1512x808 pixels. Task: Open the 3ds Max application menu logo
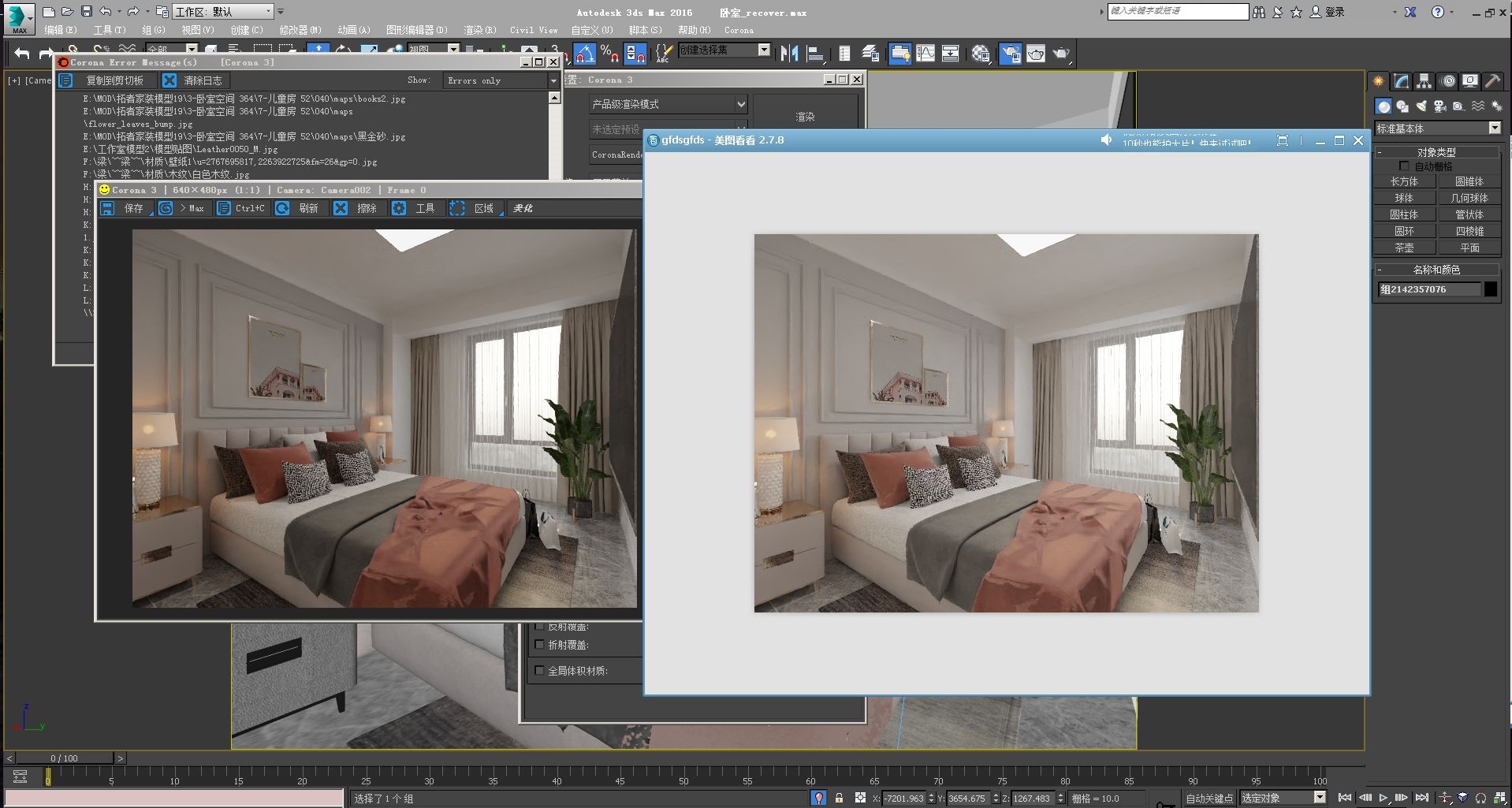18,17
